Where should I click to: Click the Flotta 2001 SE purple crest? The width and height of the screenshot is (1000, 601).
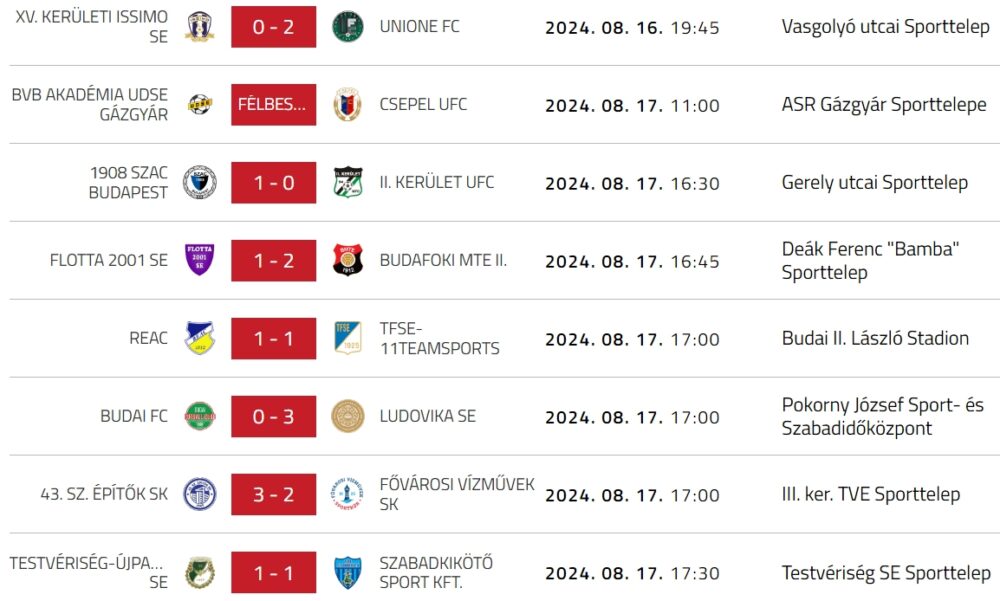[x=200, y=260]
